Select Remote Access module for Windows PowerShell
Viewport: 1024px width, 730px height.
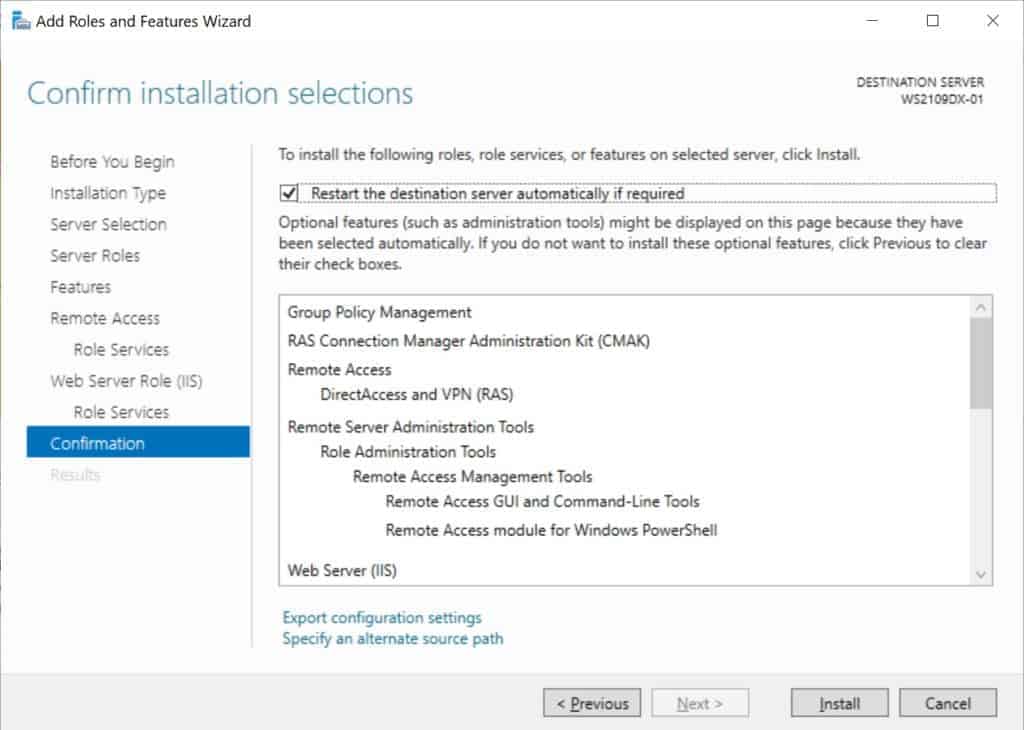[x=551, y=530]
